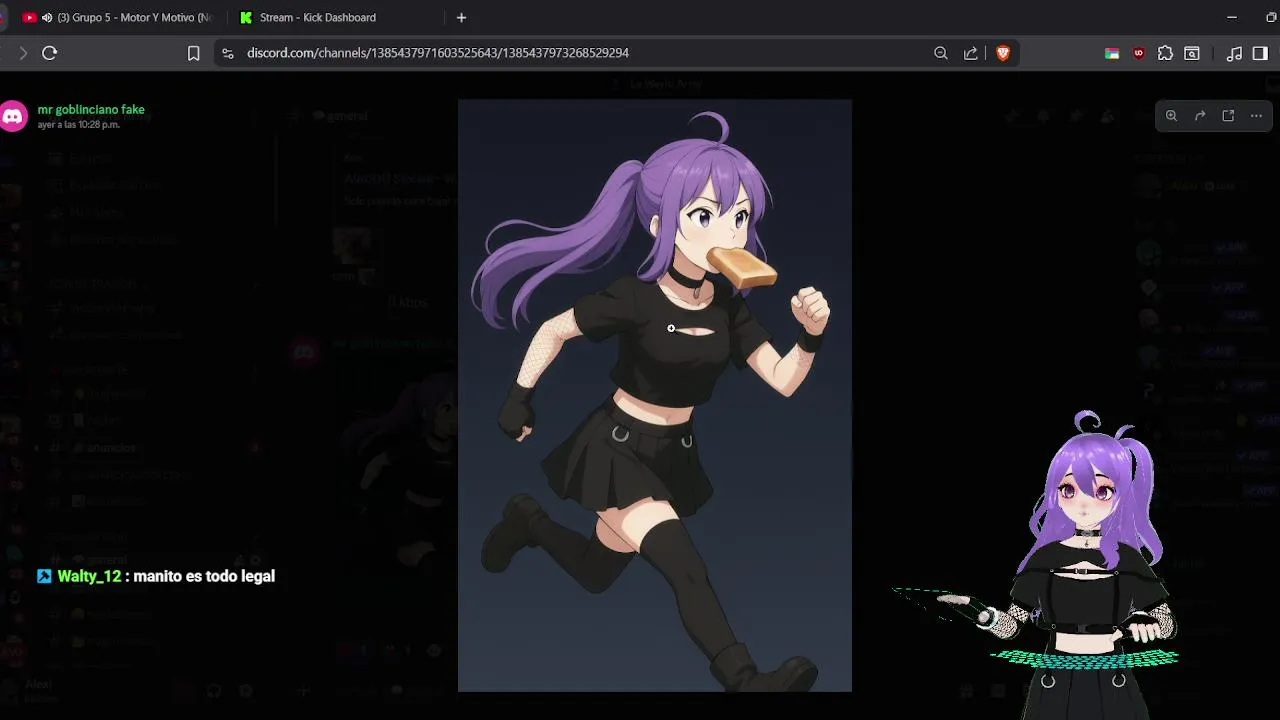Go forward using the browser forward arrow
The height and width of the screenshot is (720, 1280).
click(x=22, y=53)
